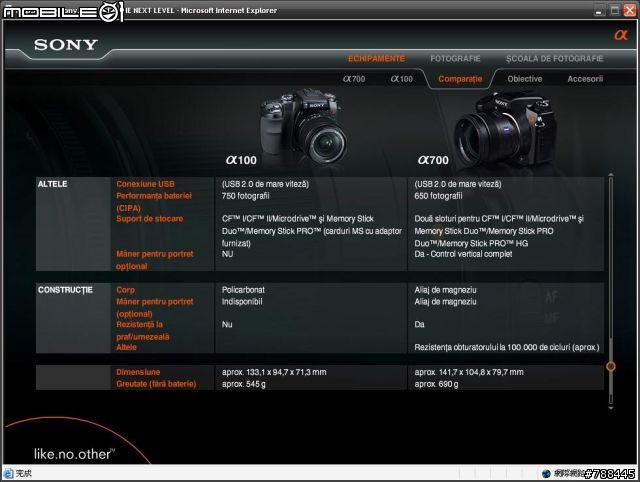Click the scroll down arrow of comparison table
The width and height of the screenshot is (640, 482).
click(611, 407)
